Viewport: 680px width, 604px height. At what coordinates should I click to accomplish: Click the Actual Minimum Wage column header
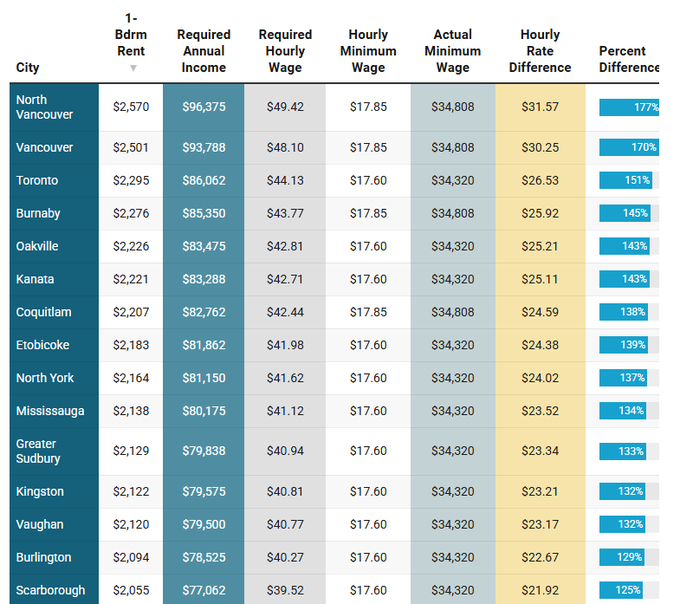(x=452, y=51)
